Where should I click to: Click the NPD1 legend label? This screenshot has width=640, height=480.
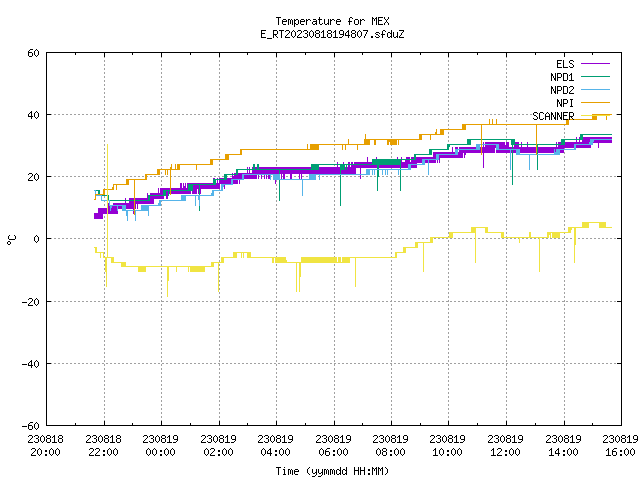pyautogui.click(x=562, y=77)
